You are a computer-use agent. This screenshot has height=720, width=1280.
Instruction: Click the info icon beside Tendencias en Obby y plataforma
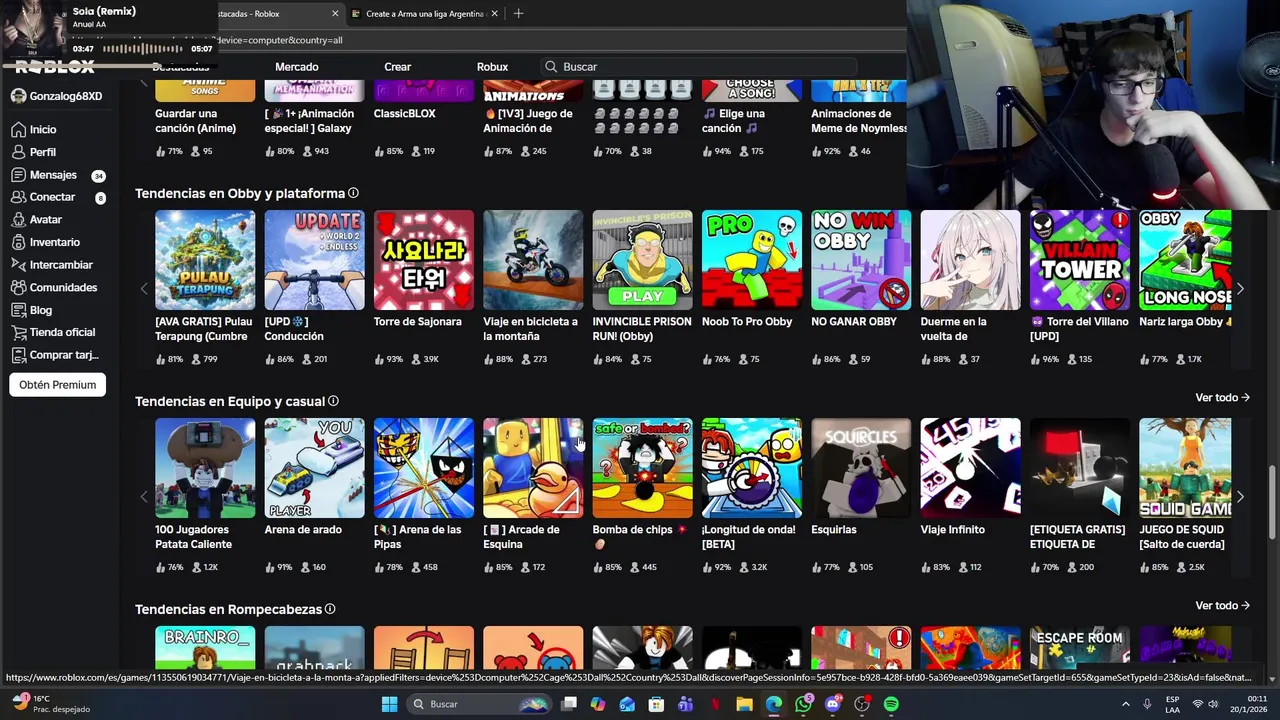[x=353, y=193]
